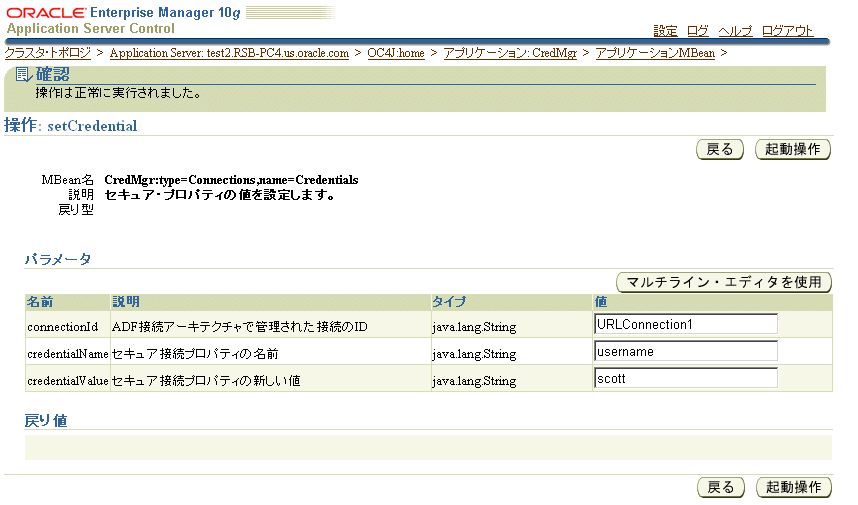Viewport: 858px width, 505px height.
Task: Click the empty 戻り値 result box
Action: coord(428,448)
